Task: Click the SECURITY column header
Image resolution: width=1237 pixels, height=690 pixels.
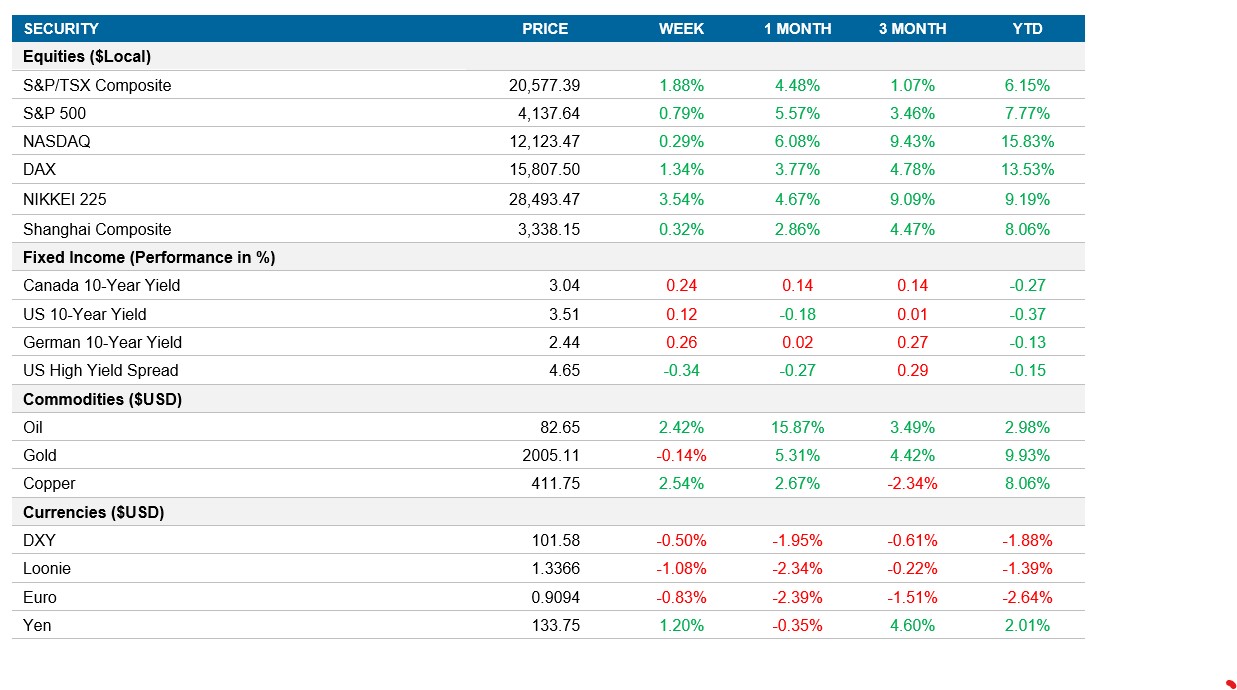Action: [x=63, y=29]
